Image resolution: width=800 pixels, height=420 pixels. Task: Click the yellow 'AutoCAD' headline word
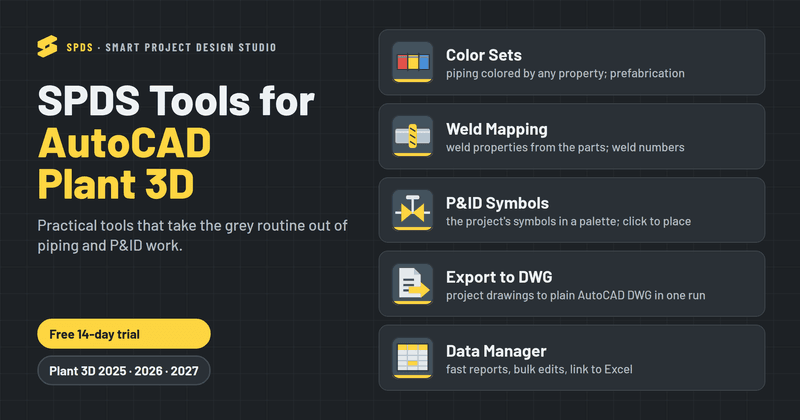(x=124, y=143)
